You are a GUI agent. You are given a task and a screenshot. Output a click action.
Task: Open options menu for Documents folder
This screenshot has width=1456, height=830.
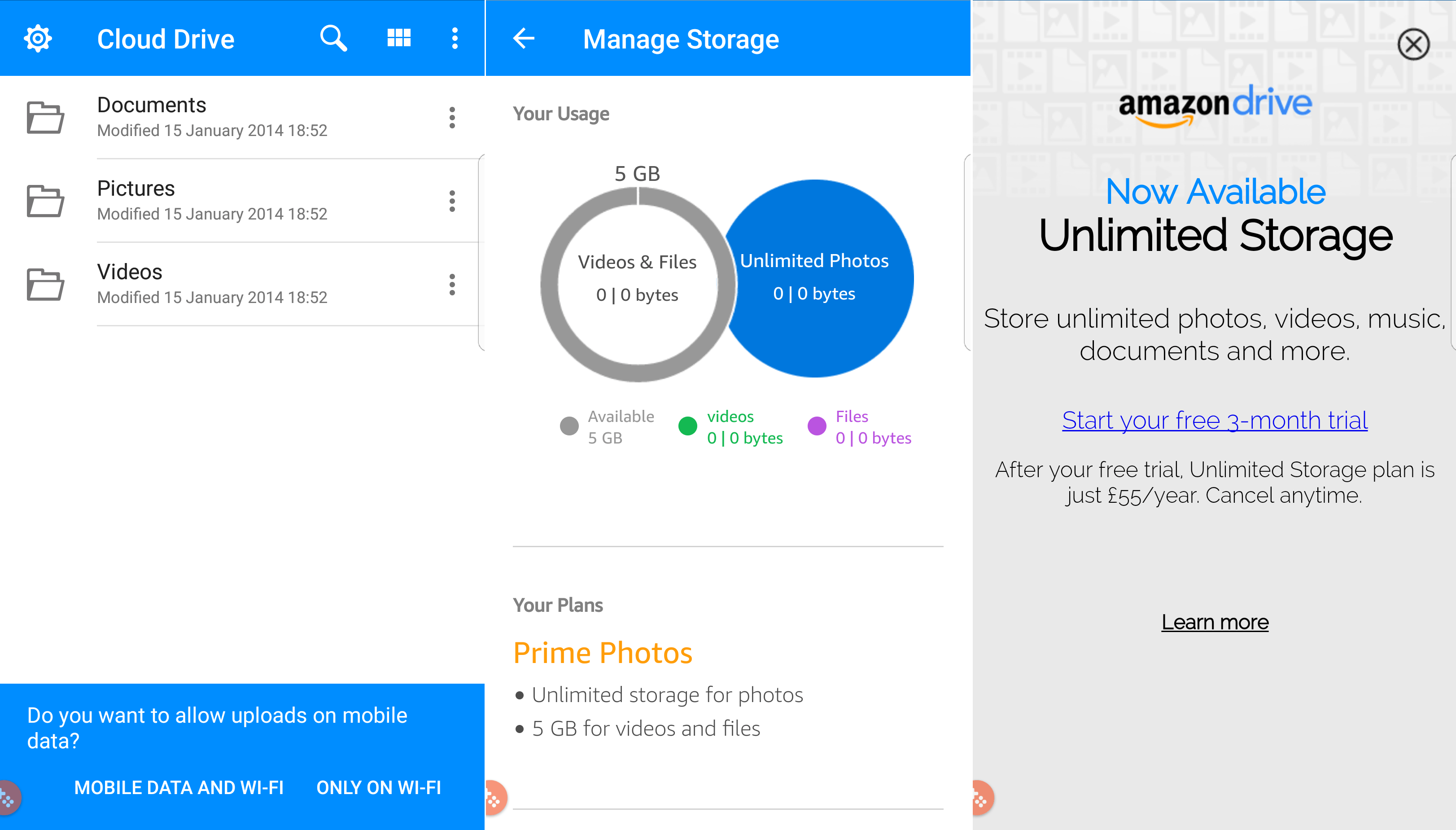pos(452,118)
